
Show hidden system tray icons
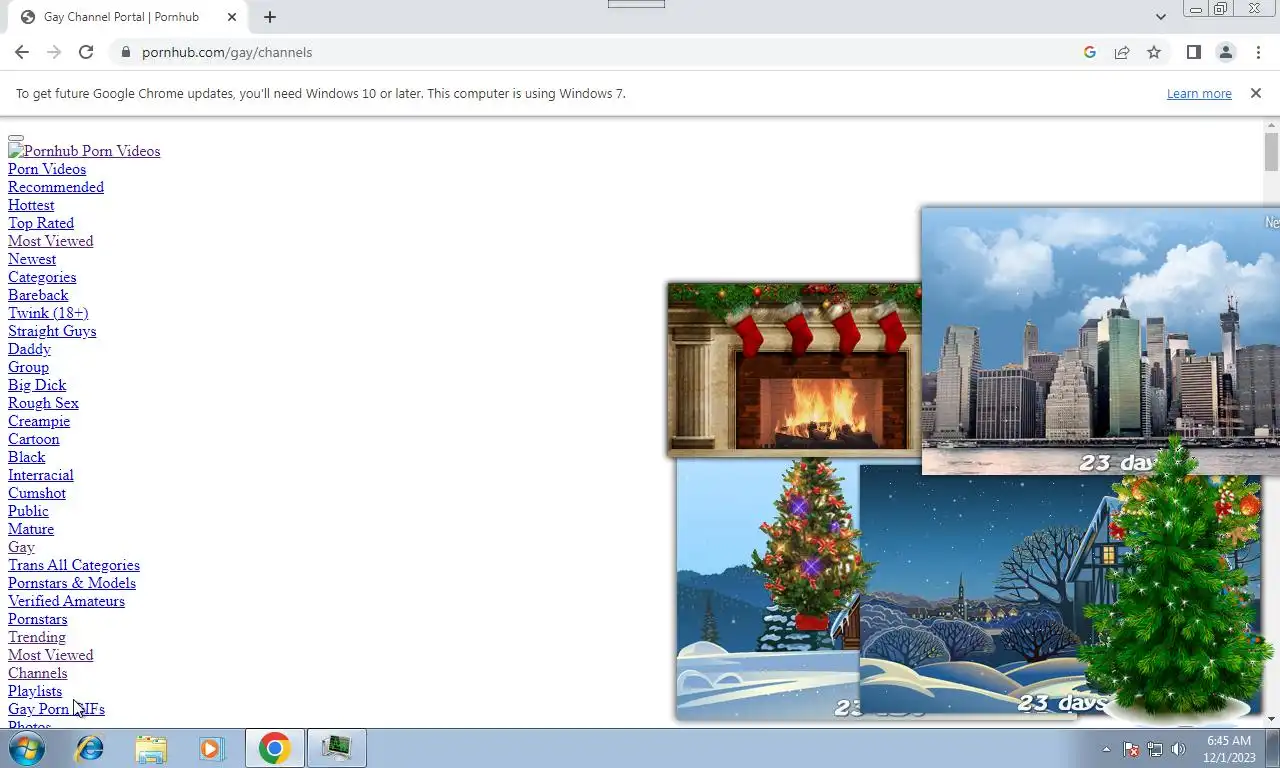(1106, 749)
